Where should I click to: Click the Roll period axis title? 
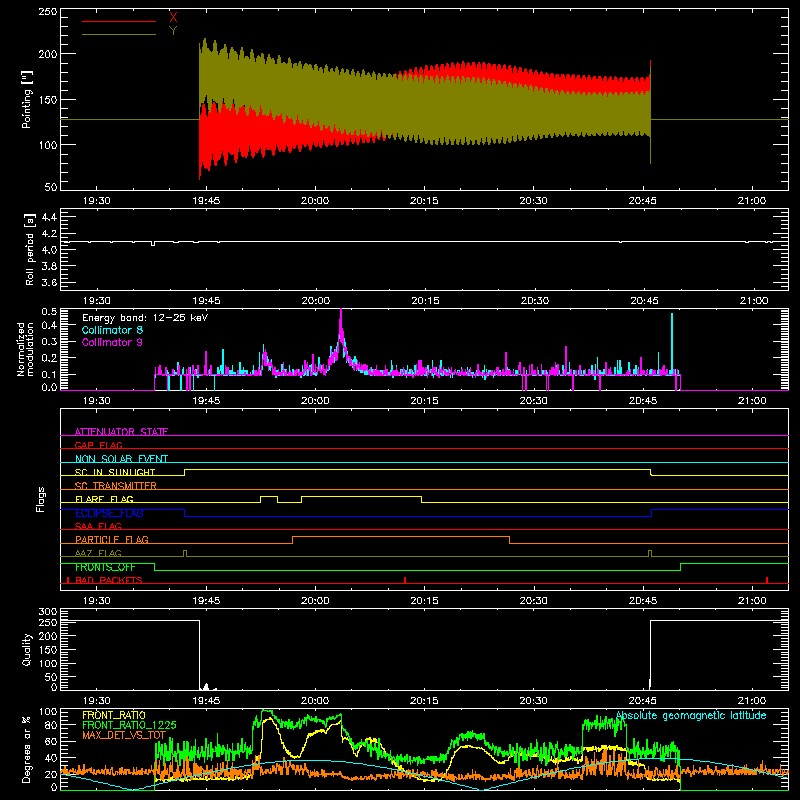pos(29,249)
